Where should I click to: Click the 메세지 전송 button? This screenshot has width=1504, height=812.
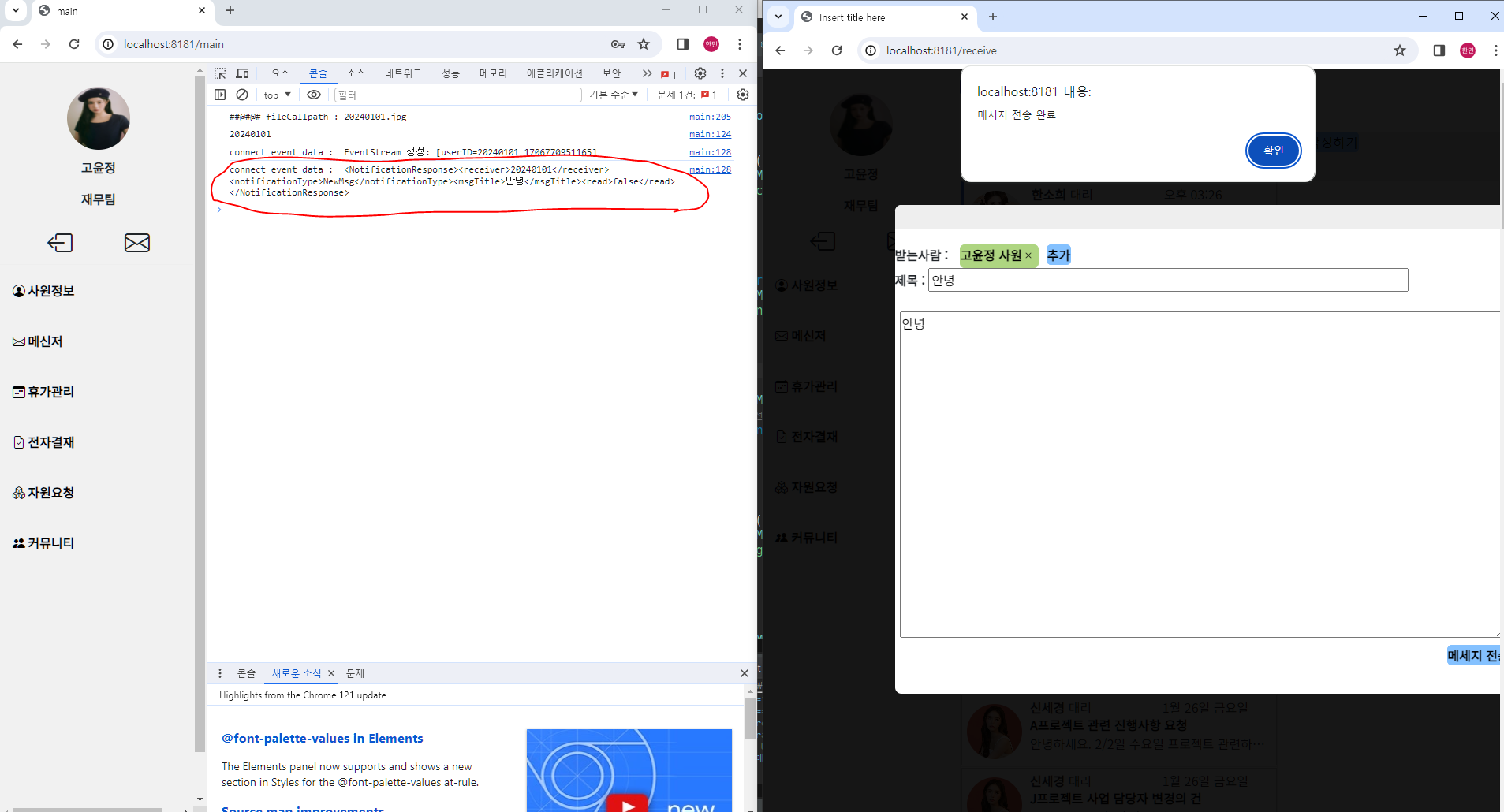(x=1473, y=656)
